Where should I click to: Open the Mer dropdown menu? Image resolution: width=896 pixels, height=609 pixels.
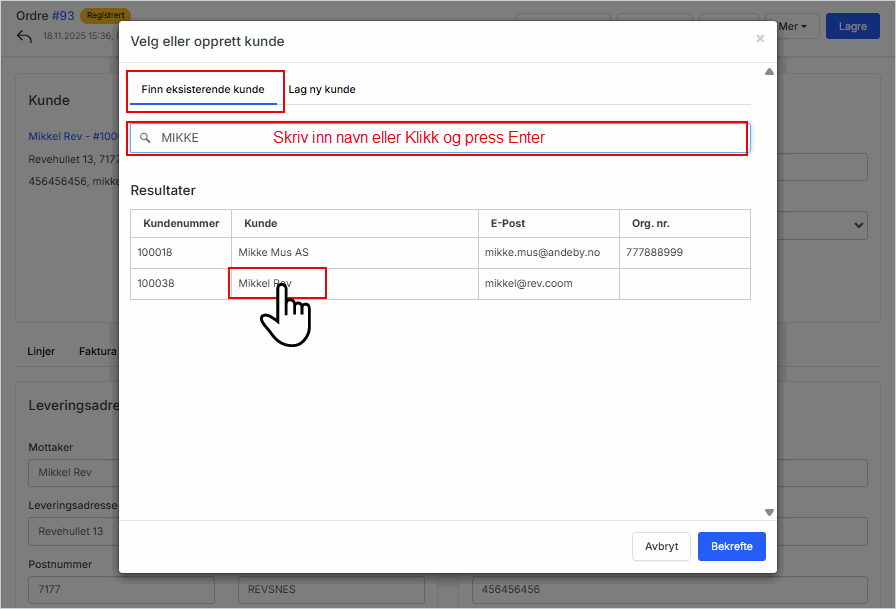coord(793,27)
